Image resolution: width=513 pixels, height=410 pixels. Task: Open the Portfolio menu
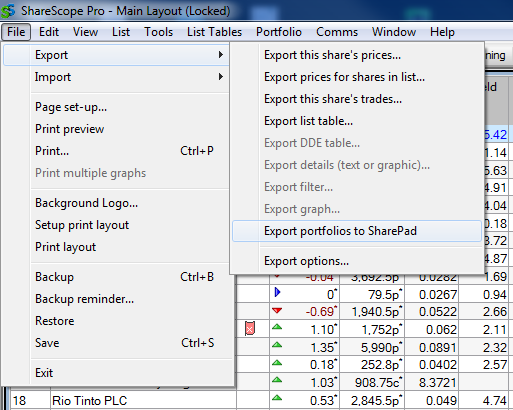point(279,32)
